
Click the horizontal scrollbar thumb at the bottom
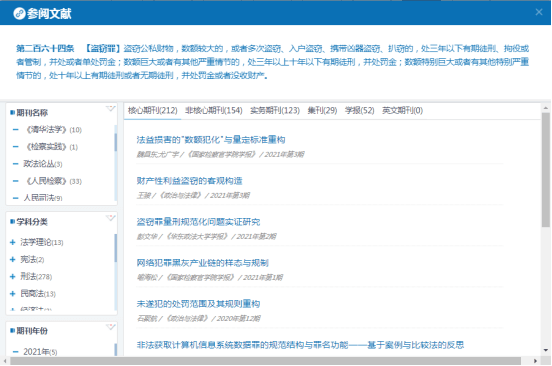(x=265, y=361)
